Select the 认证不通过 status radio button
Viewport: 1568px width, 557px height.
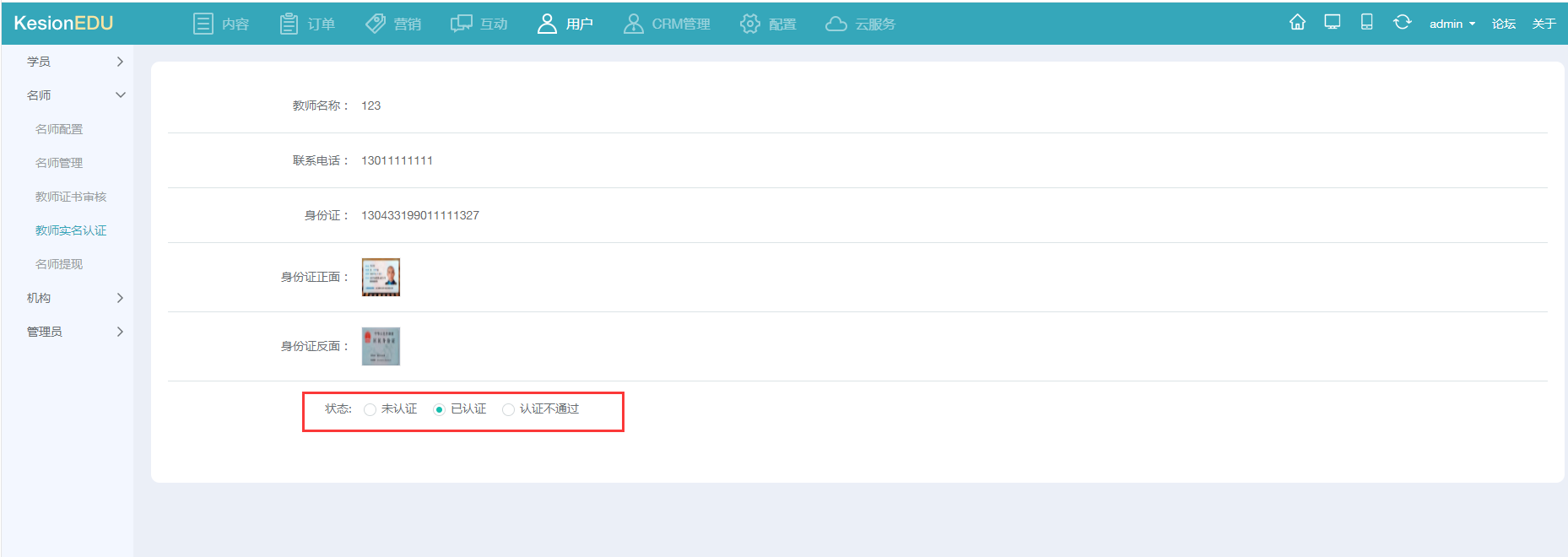508,409
